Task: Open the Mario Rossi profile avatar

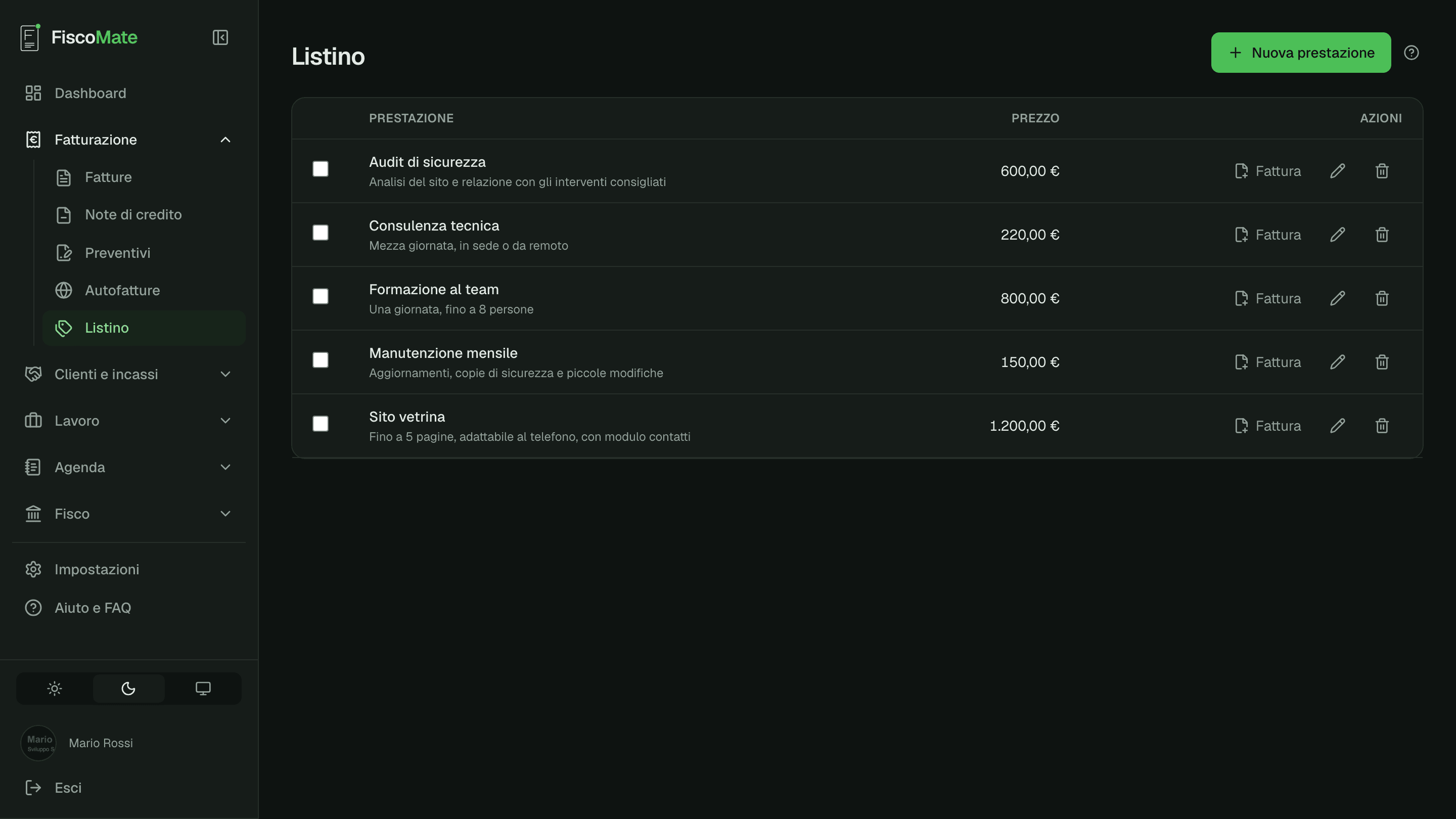Action: (38, 743)
